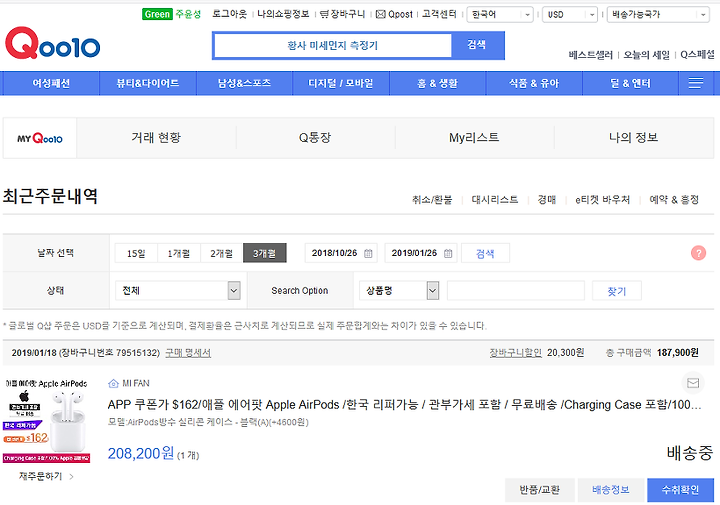This screenshot has width=720, height=505.
Task: Switch to the My리스트 tab
Action: click(x=474, y=138)
